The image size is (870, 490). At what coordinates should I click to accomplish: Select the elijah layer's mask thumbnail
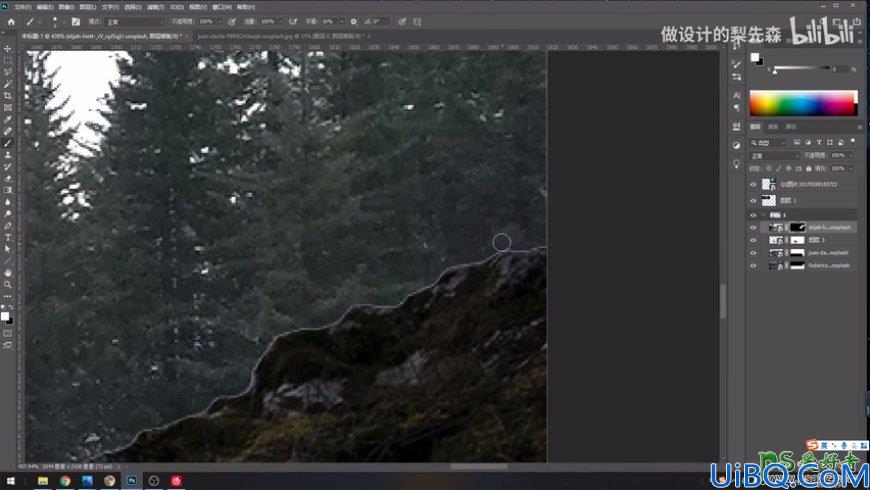pos(797,228)
